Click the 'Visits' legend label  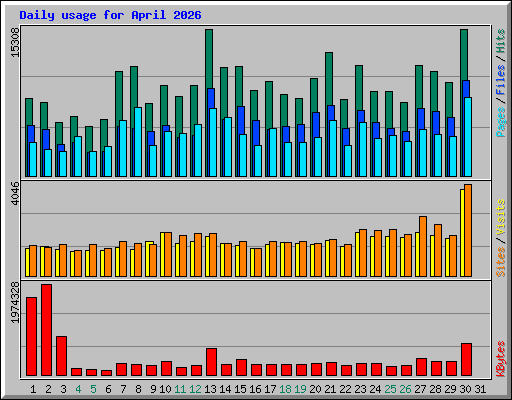(x=501, y=218)
